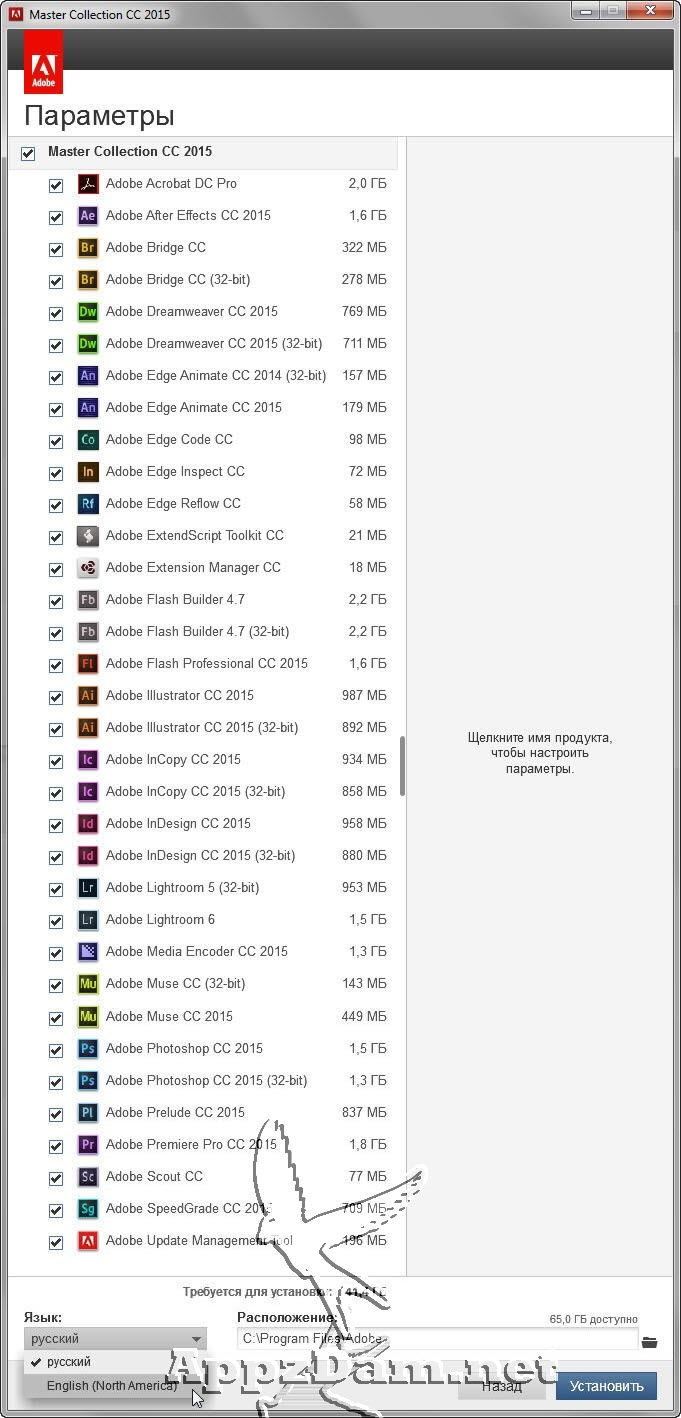Open the language dropdown showing русский
Image resolution: width=681 pixels, height=1418 pixels.
(x=115, y=1339)
